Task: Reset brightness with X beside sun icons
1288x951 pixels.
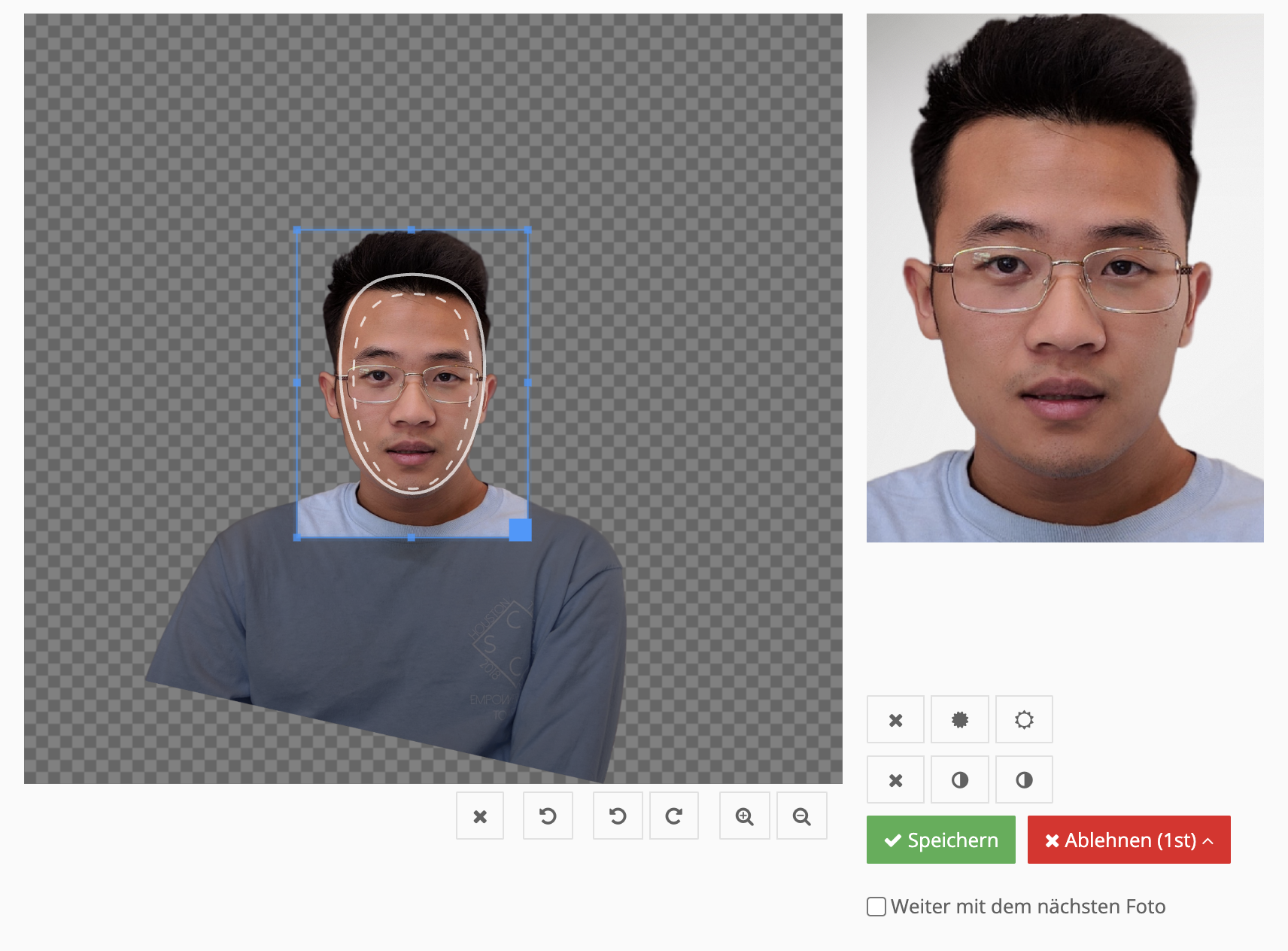Action: point(895,720)
